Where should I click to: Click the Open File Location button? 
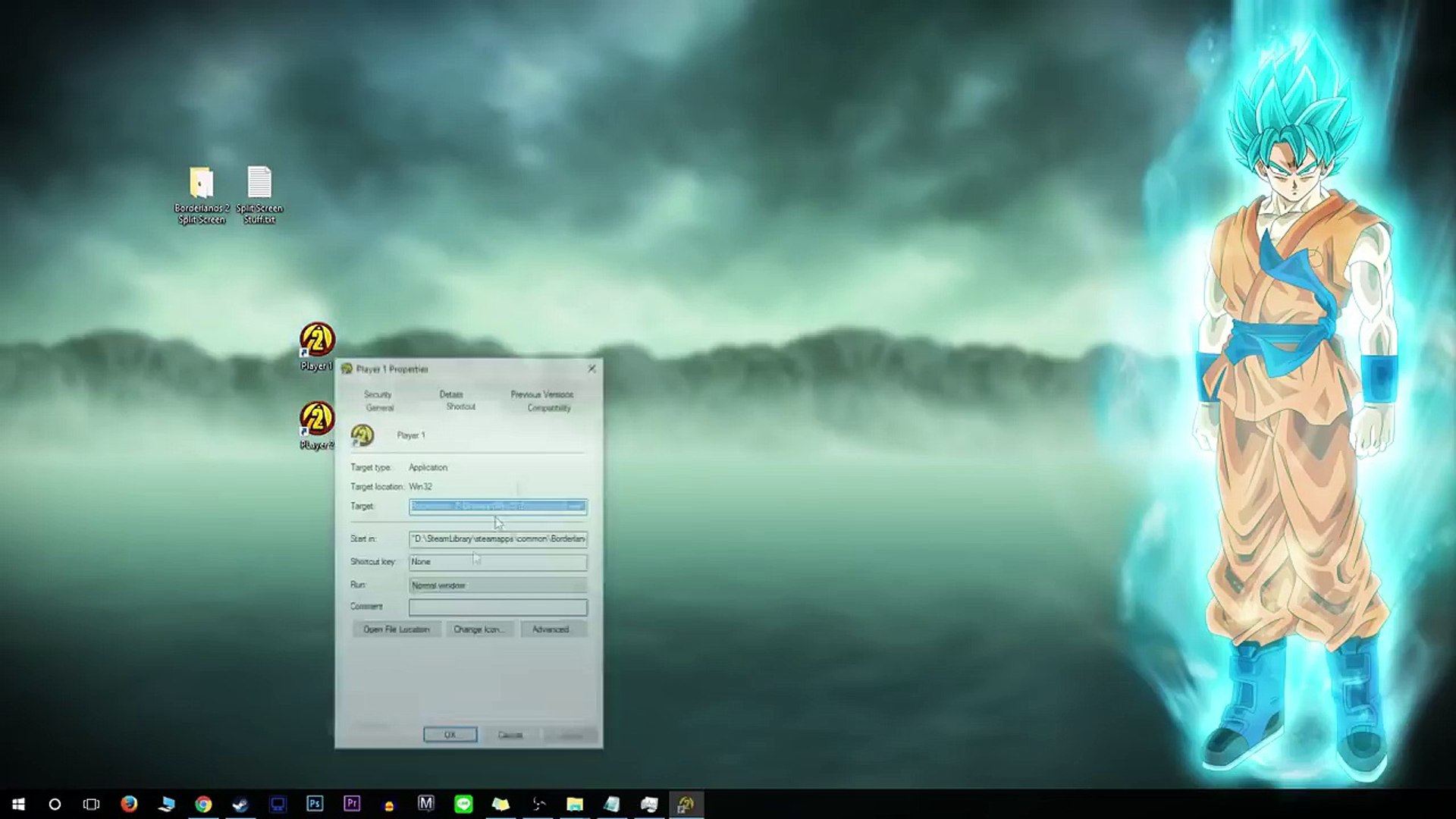pos(396,629)
